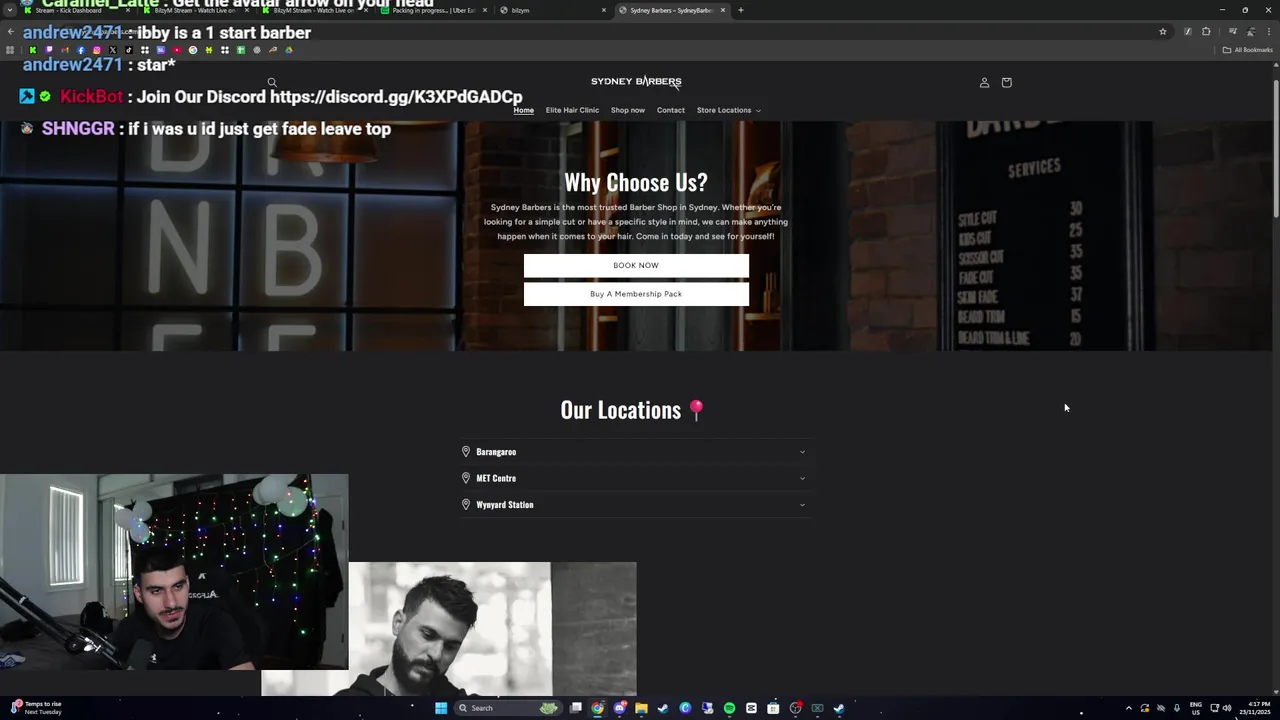Click the taskbar Search box
The image size is (1280, 720).
509,708
